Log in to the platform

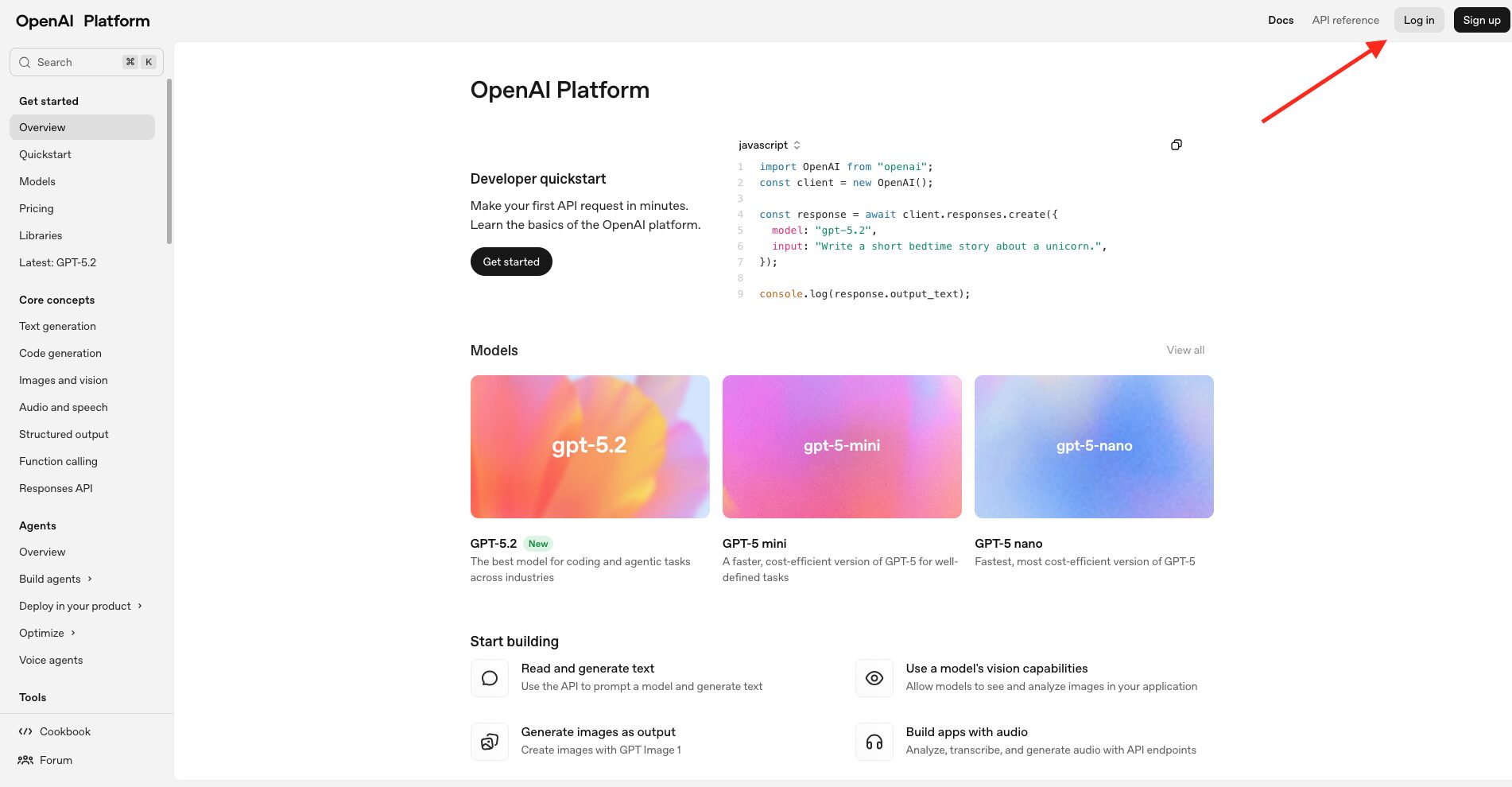[x=1418, y=20]
